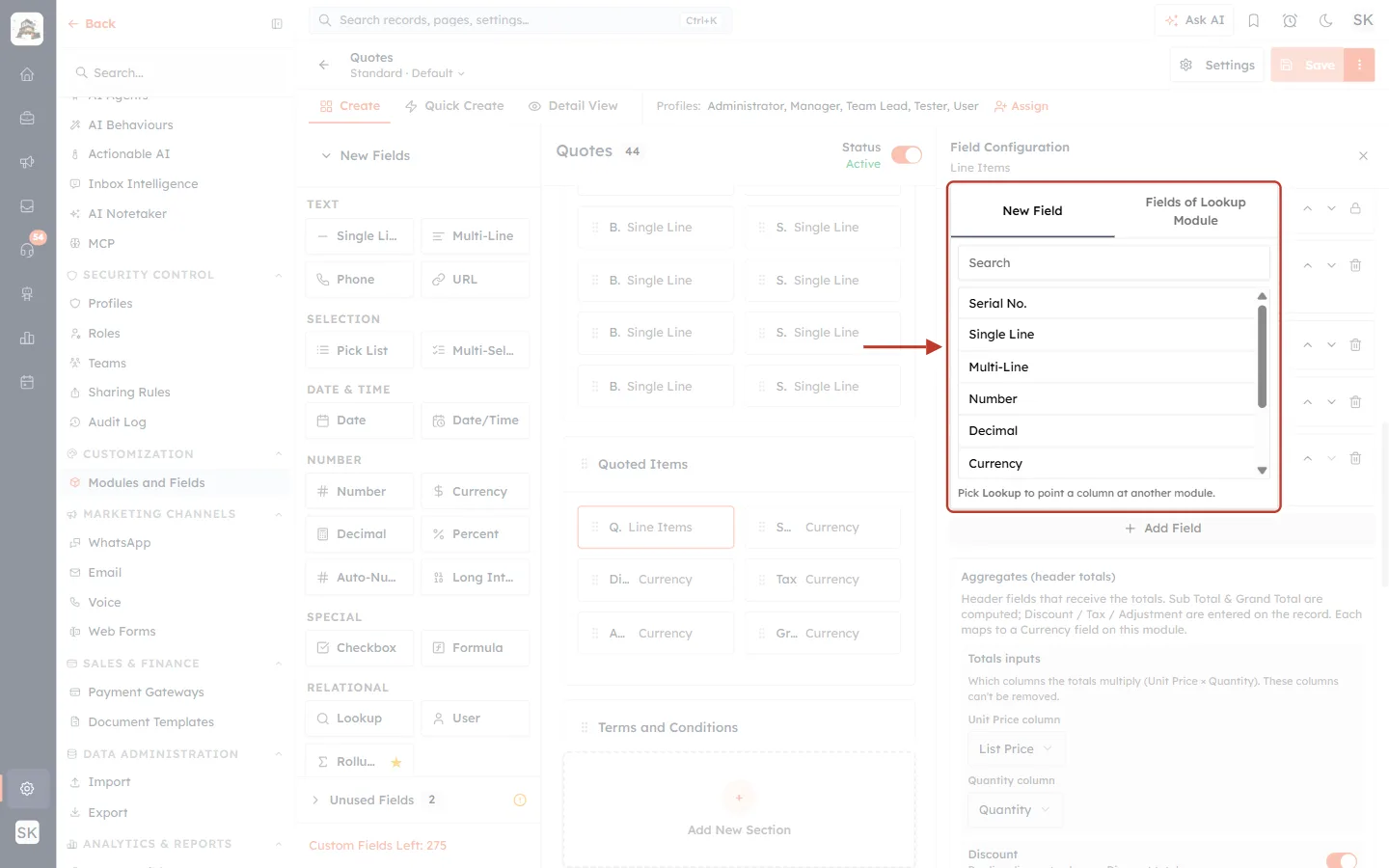Click the Back link in sidebar
1389x868 pixels.
pyautogui.click(x=91, y=24)
